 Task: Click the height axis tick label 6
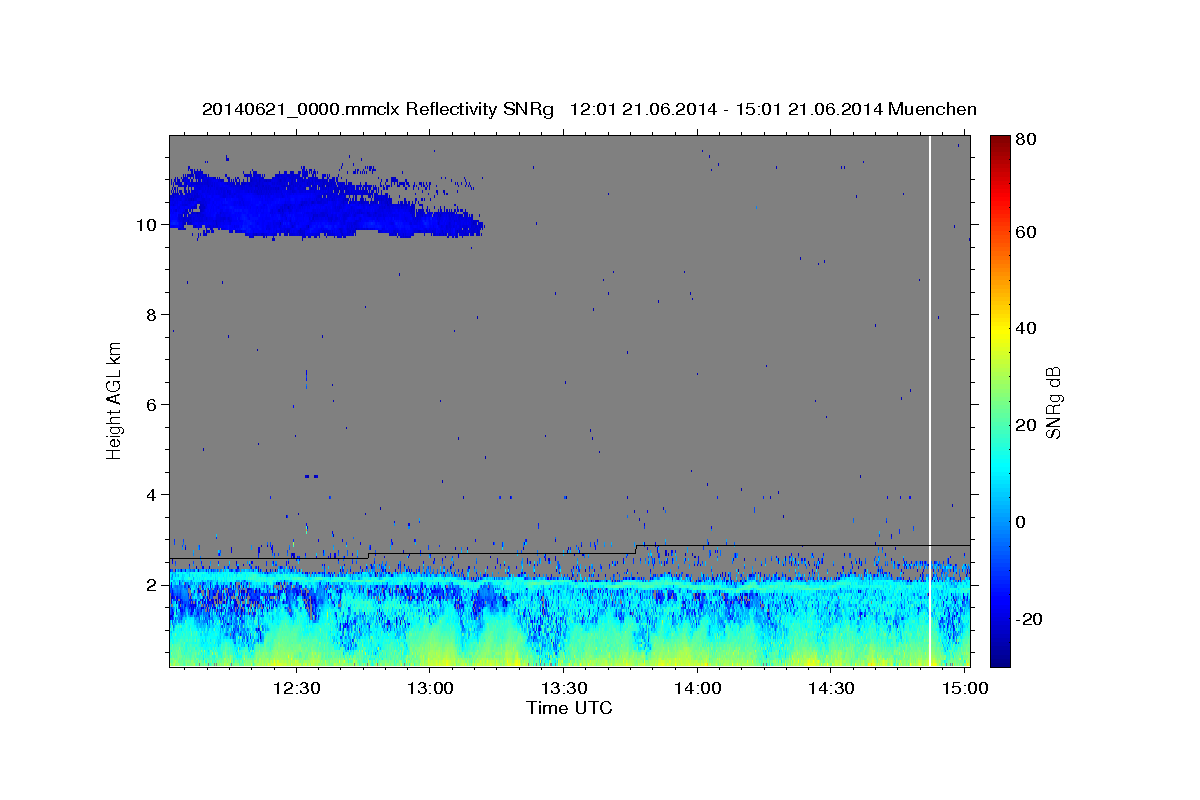tap(150, 405)
